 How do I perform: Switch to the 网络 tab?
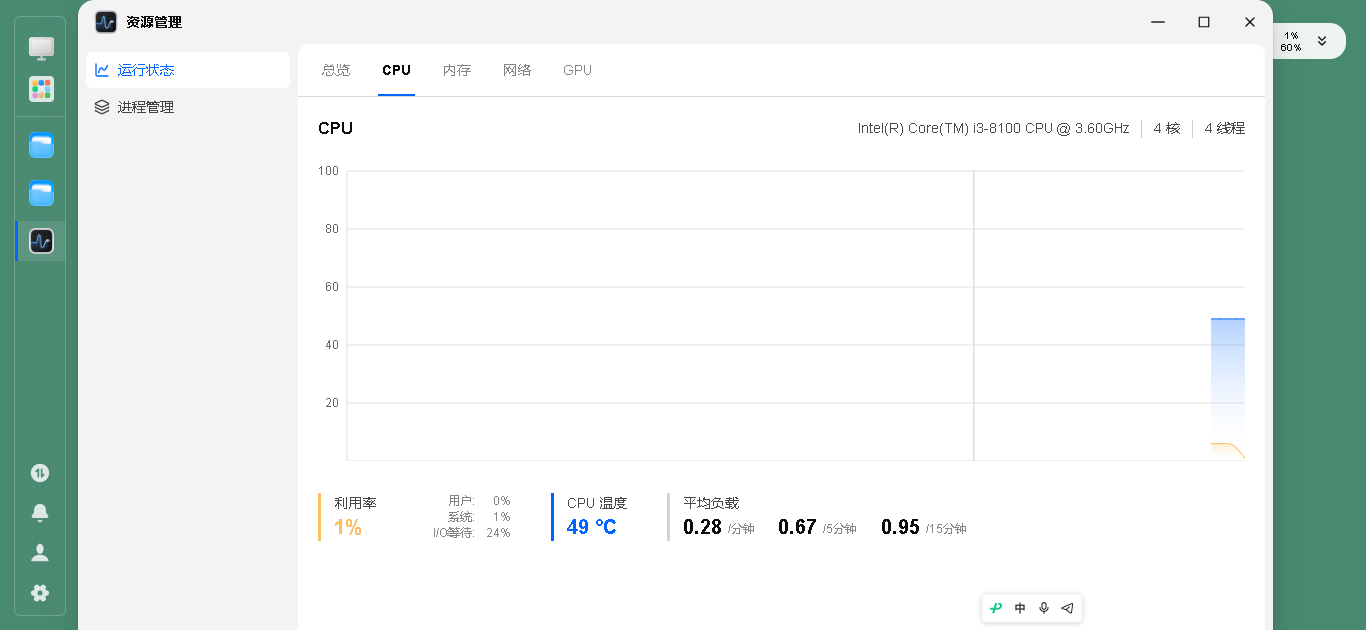tap(517, 70)
